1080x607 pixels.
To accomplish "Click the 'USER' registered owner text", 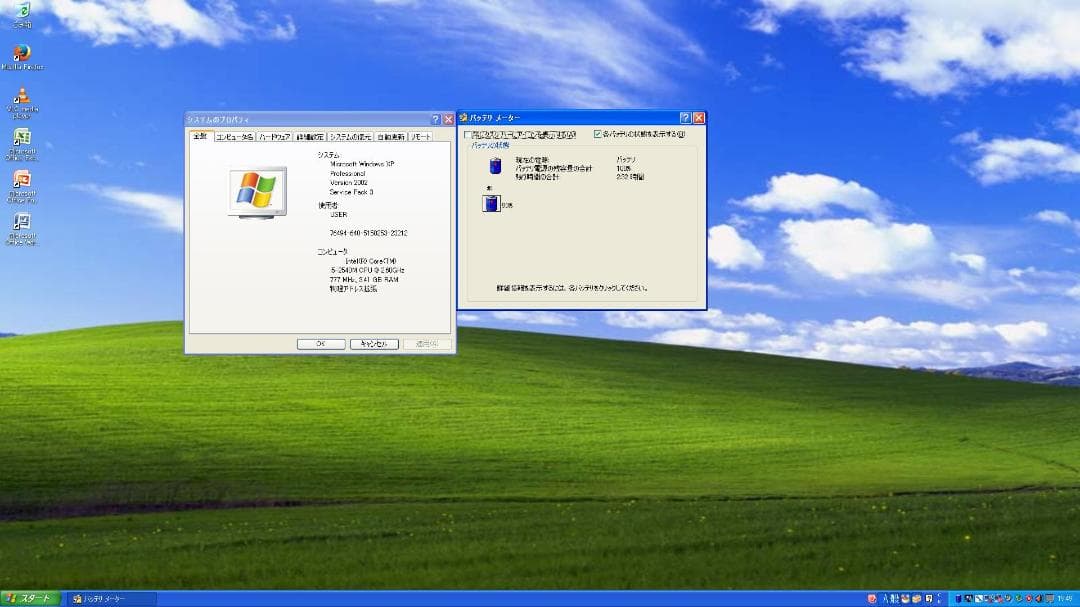I will [338, 214].
